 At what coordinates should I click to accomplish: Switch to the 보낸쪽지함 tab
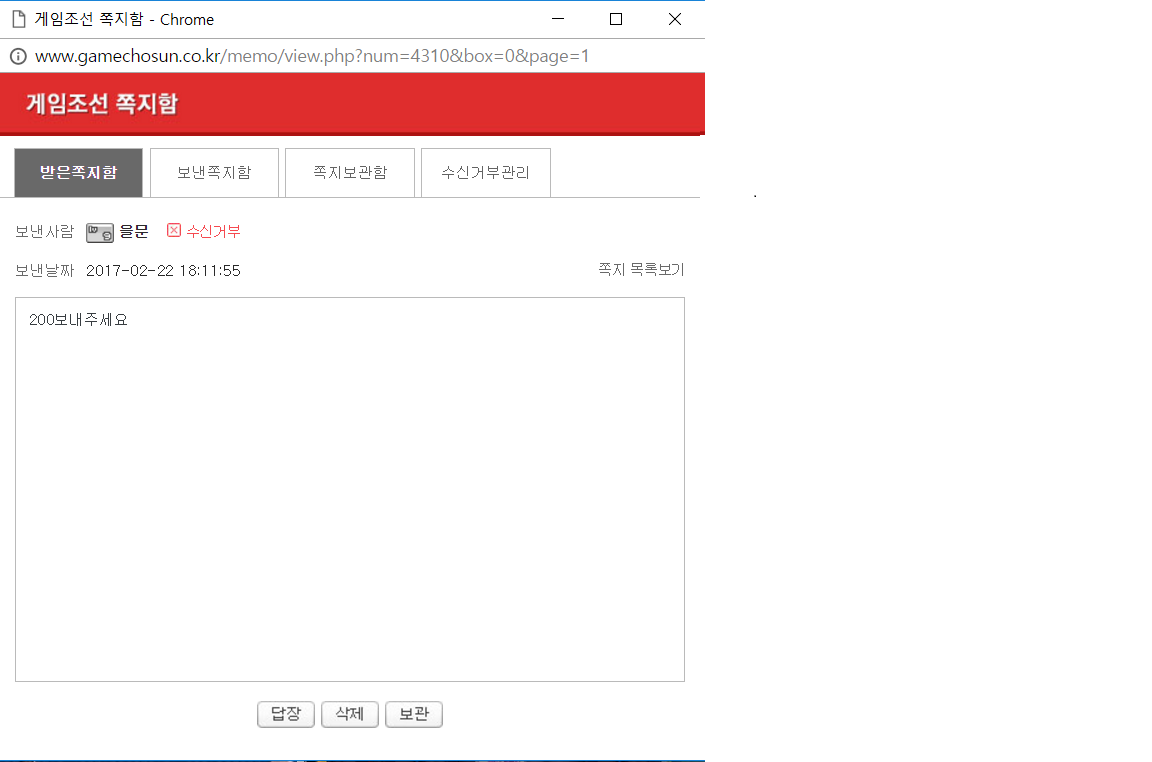coord(215,173)
